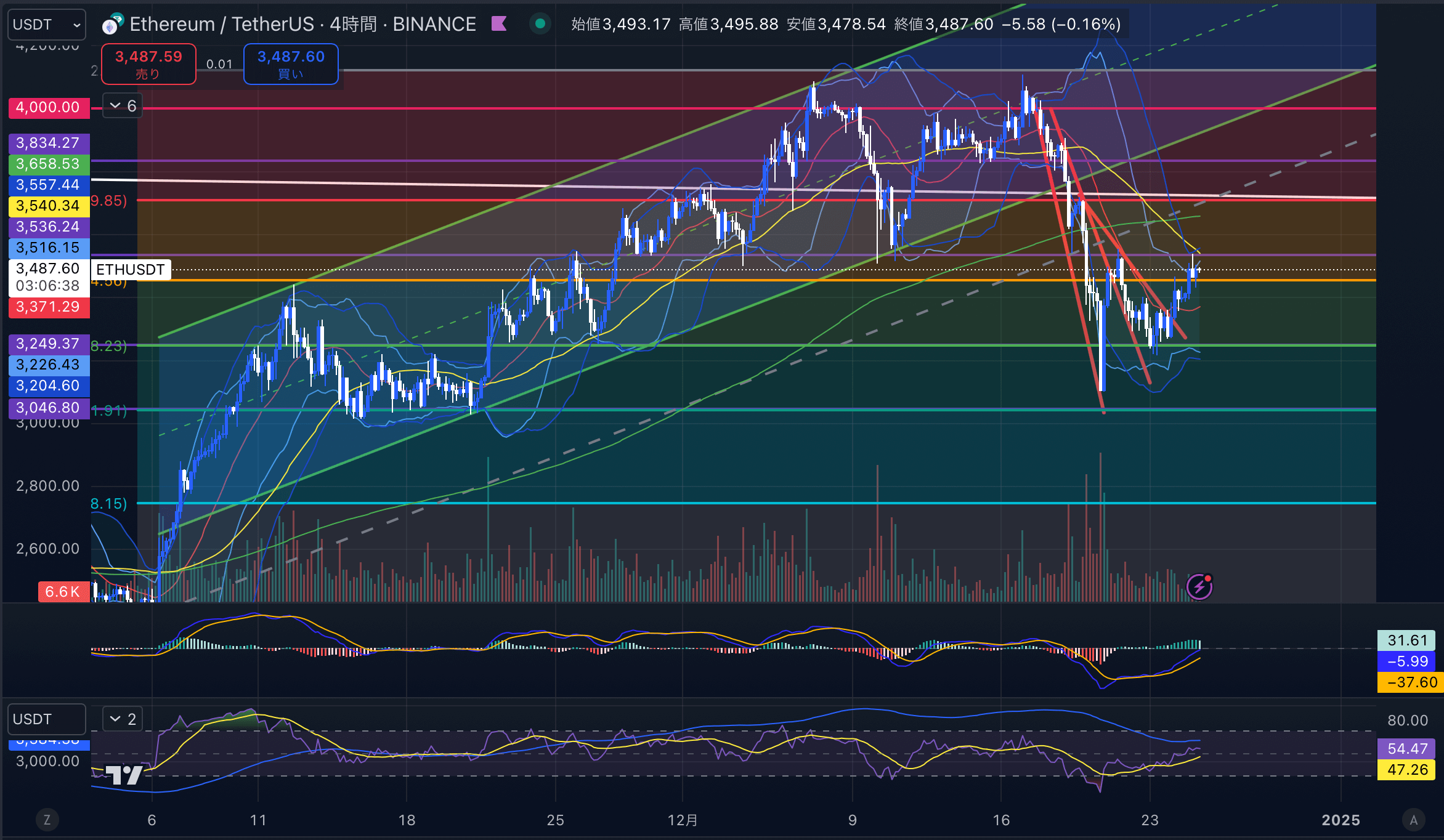1444x840 pixels.
Task: Click the 3,516.15 blue price label
Action: [49, 248]
